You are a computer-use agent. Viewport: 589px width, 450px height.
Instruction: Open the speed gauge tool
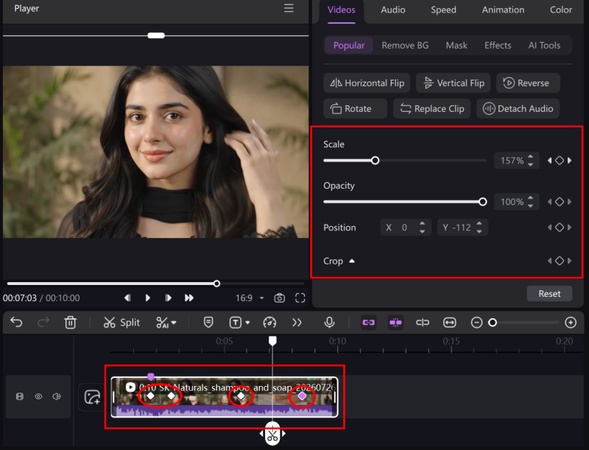point(270,323)
